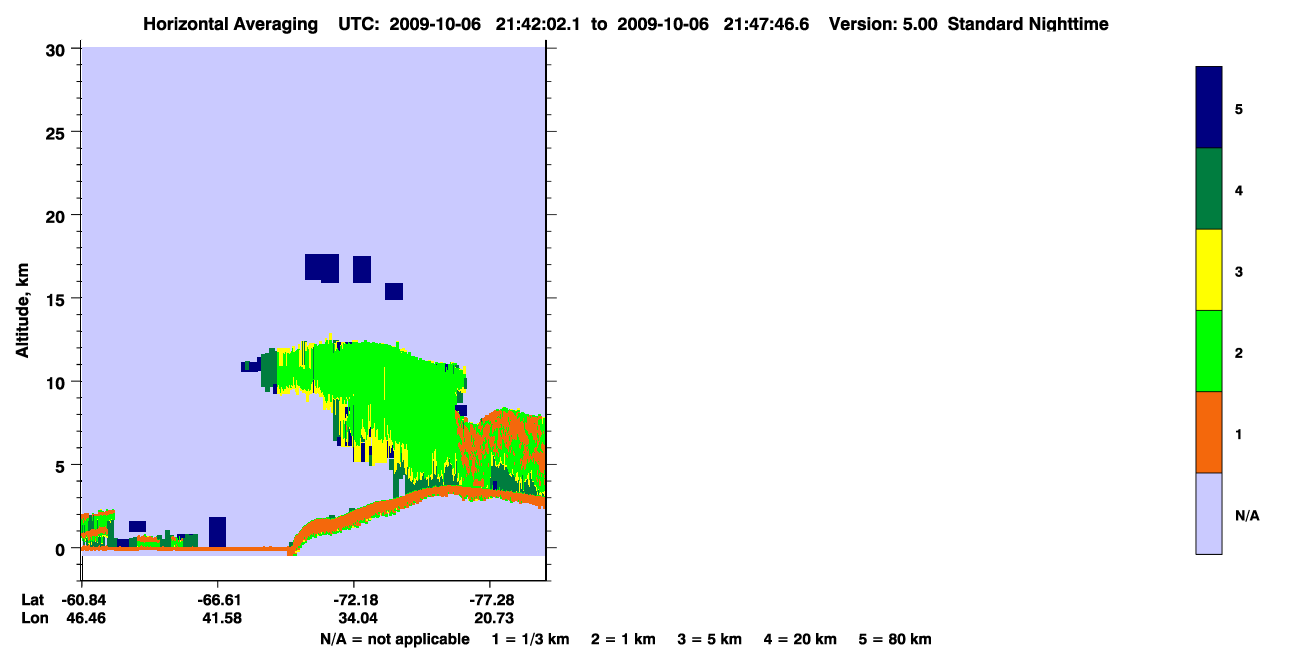Viewport: 1300px width, 667px height.
Task: Click the start time '21:42:02.1' in title
Action: [536, 24]
